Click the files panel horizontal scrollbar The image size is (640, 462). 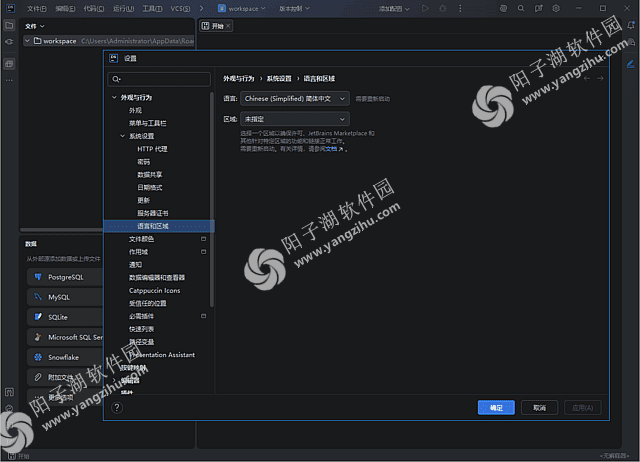coord(61,230)
